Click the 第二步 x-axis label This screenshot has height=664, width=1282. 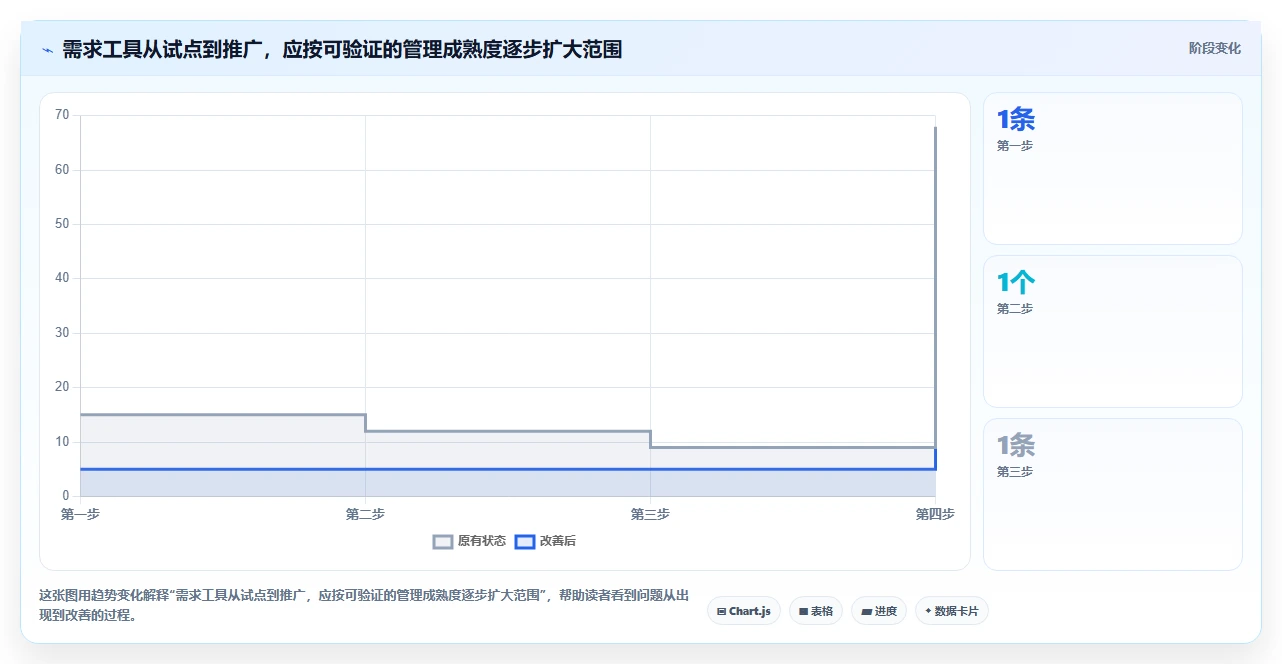pos(365,514)
